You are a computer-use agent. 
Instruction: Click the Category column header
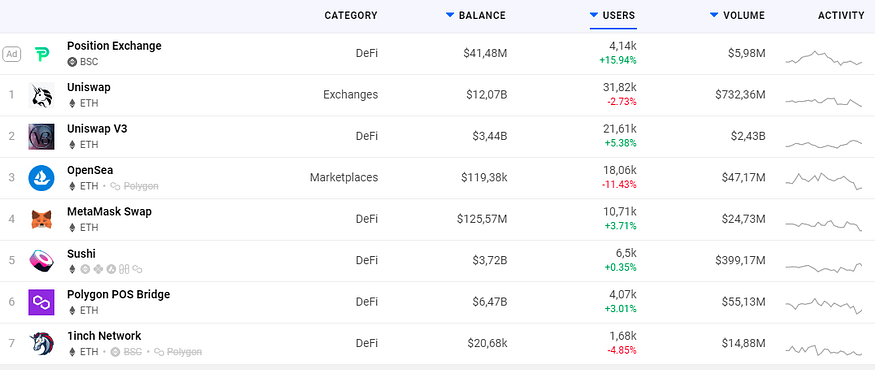[351, 16]
